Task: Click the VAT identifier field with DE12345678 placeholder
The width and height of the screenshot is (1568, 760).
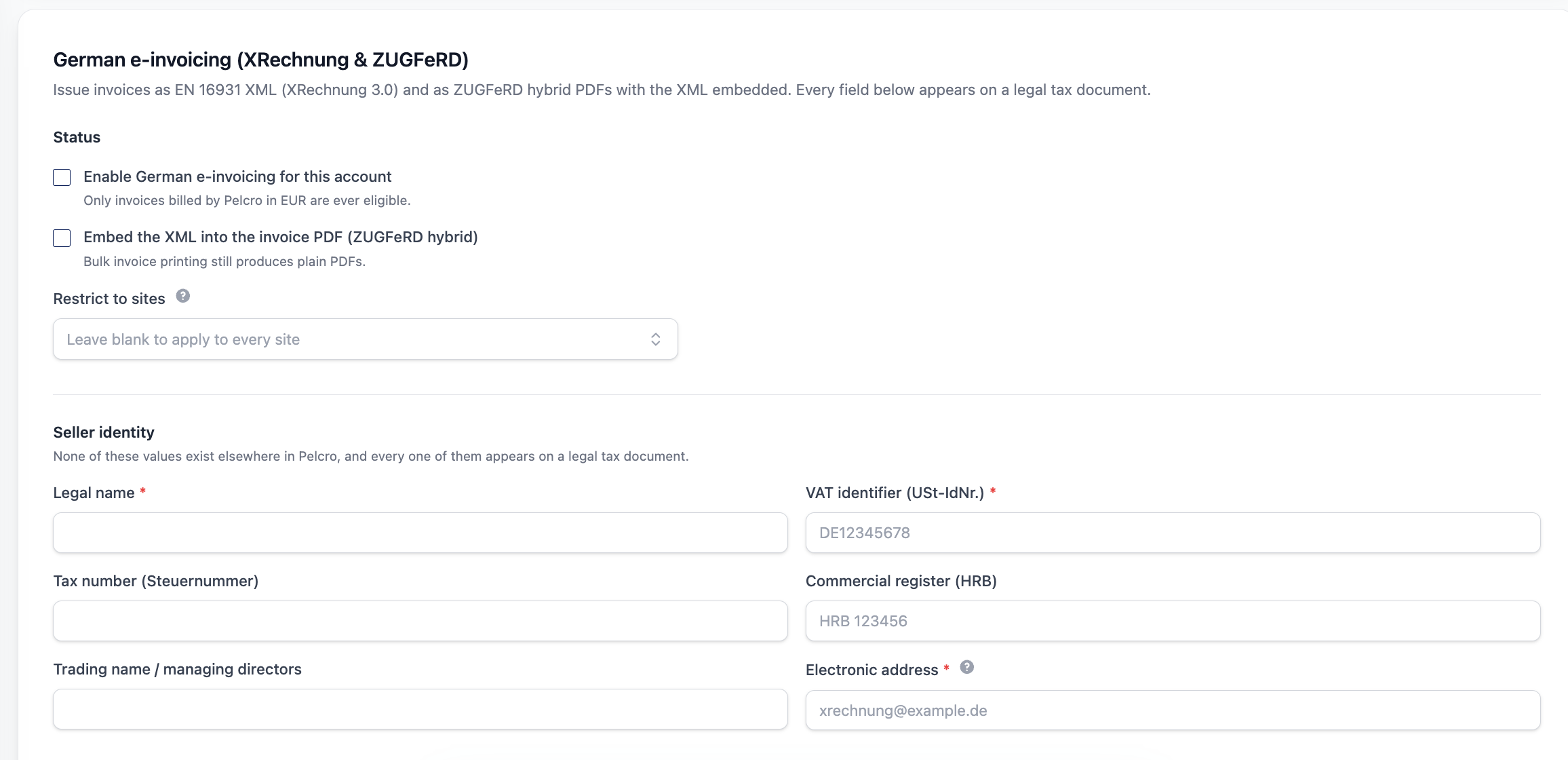Action: 1173,533
